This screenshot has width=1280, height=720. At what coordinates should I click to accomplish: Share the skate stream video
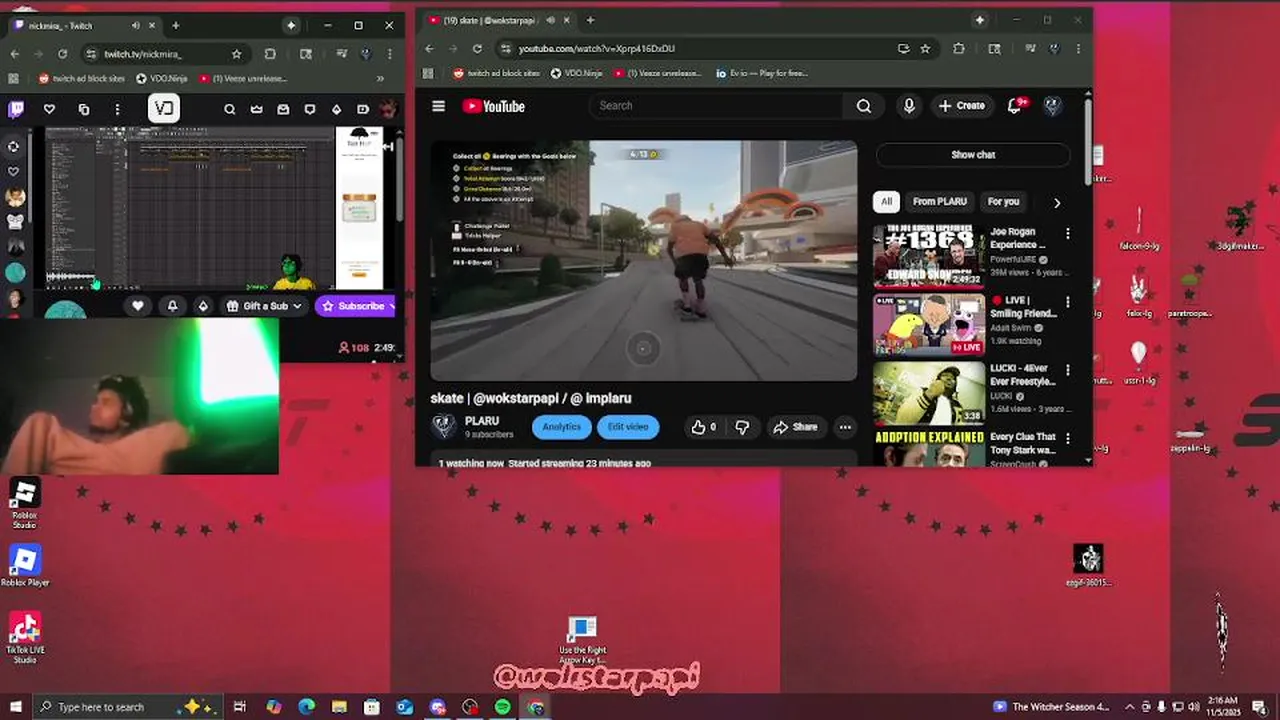795,427
